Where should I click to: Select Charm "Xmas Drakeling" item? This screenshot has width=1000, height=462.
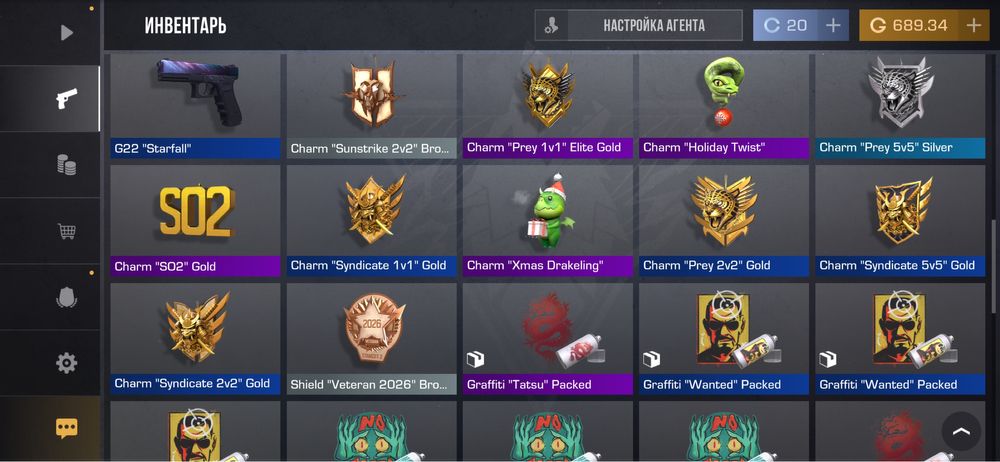pos(548,221)
